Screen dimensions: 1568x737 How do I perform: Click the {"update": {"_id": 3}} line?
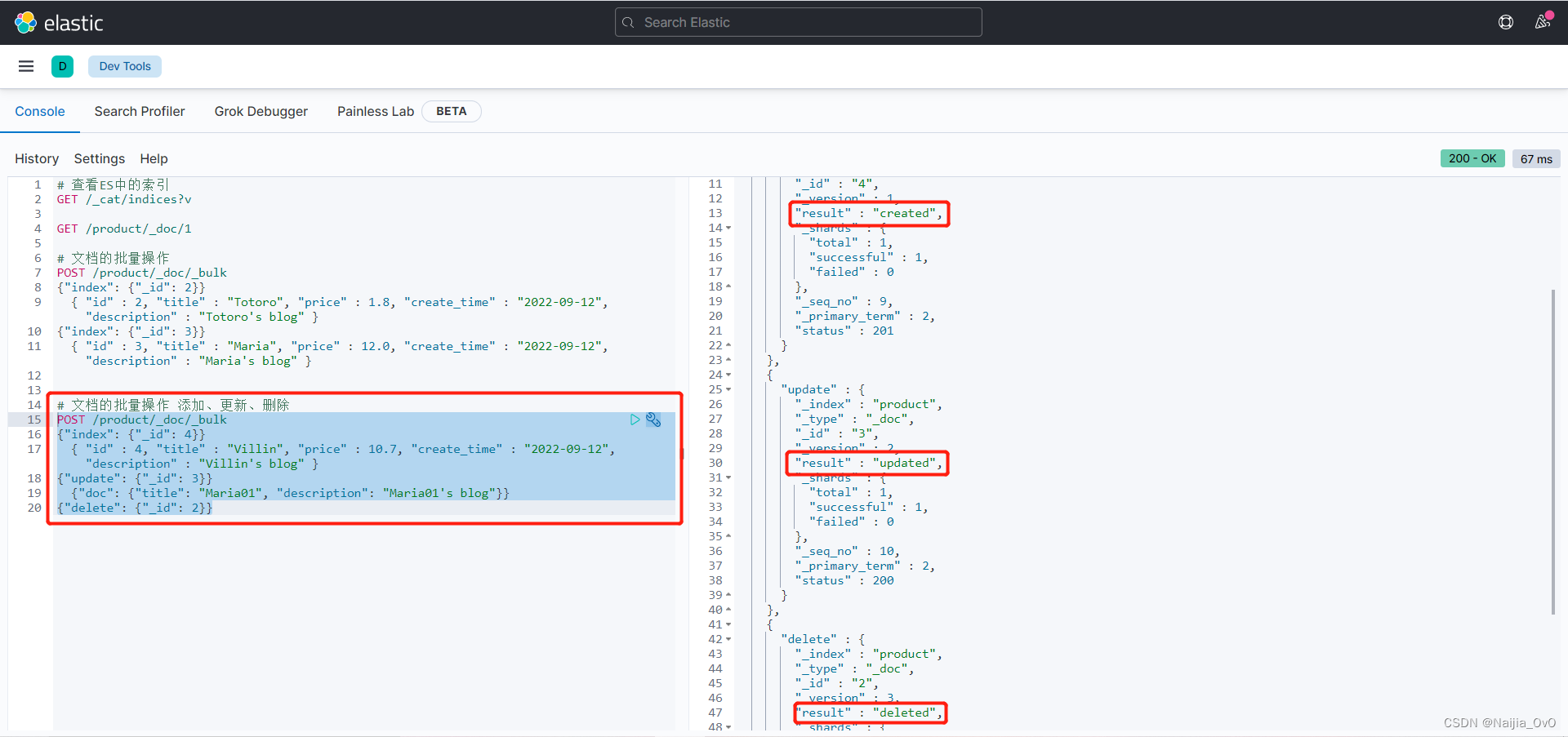(x=135, y=478)
